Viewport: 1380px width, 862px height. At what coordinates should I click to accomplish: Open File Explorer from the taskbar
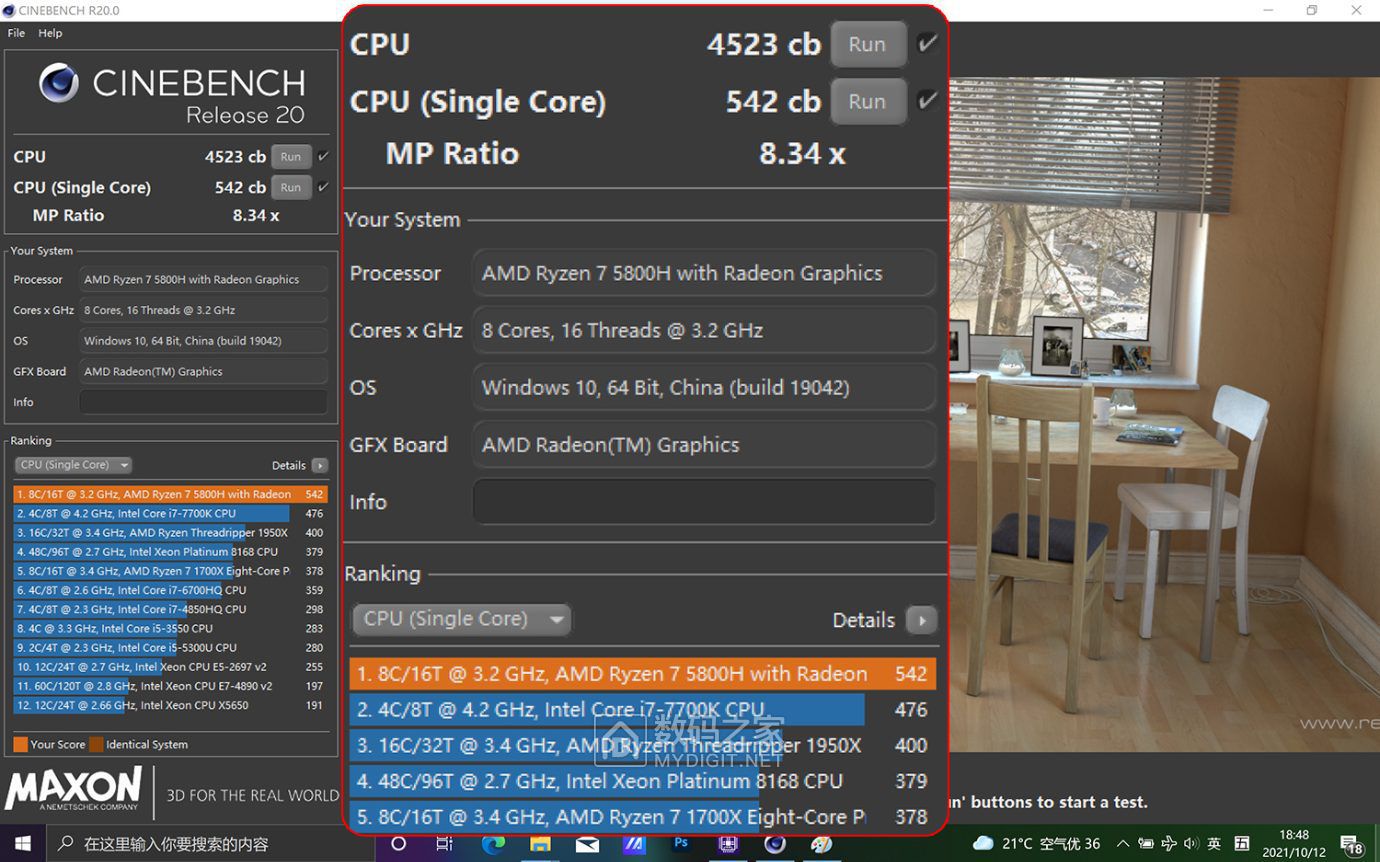540,843
